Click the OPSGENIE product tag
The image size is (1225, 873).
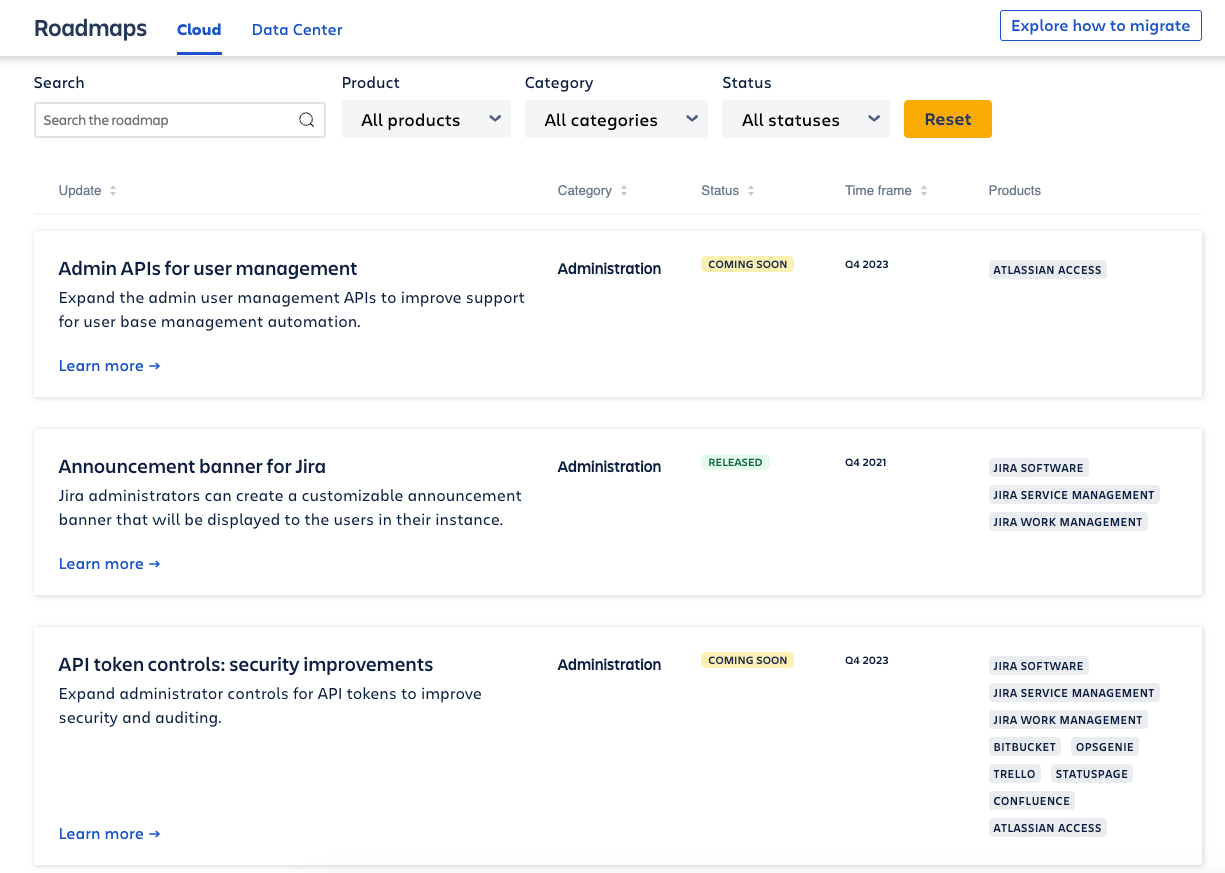[1105, 747]
